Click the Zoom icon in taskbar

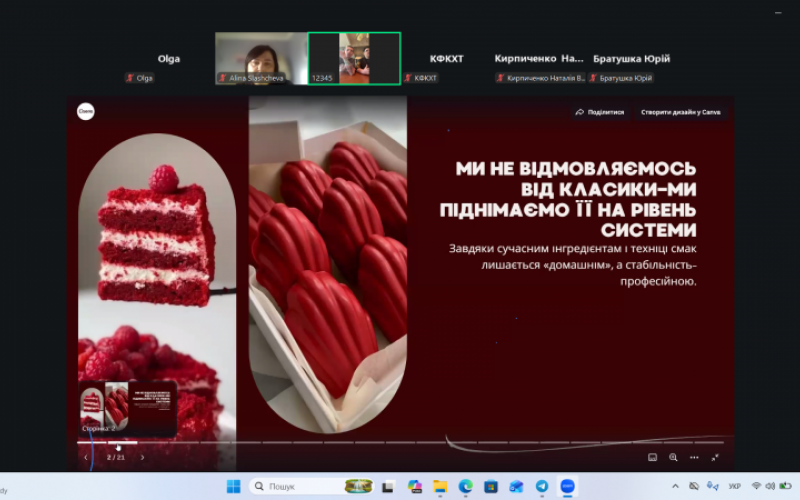pos(568,486)
